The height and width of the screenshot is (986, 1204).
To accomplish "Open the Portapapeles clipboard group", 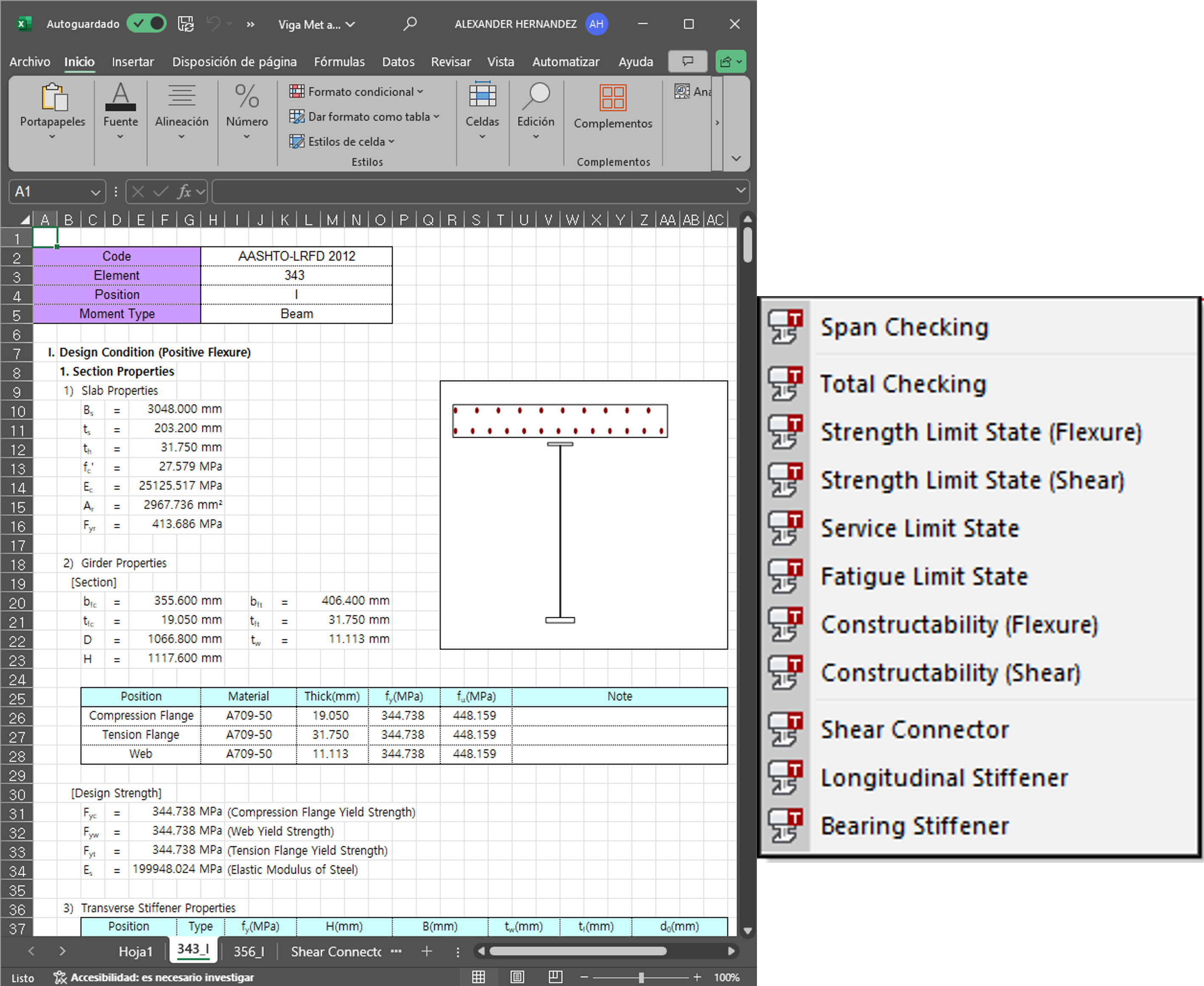I will coord(52,112).
